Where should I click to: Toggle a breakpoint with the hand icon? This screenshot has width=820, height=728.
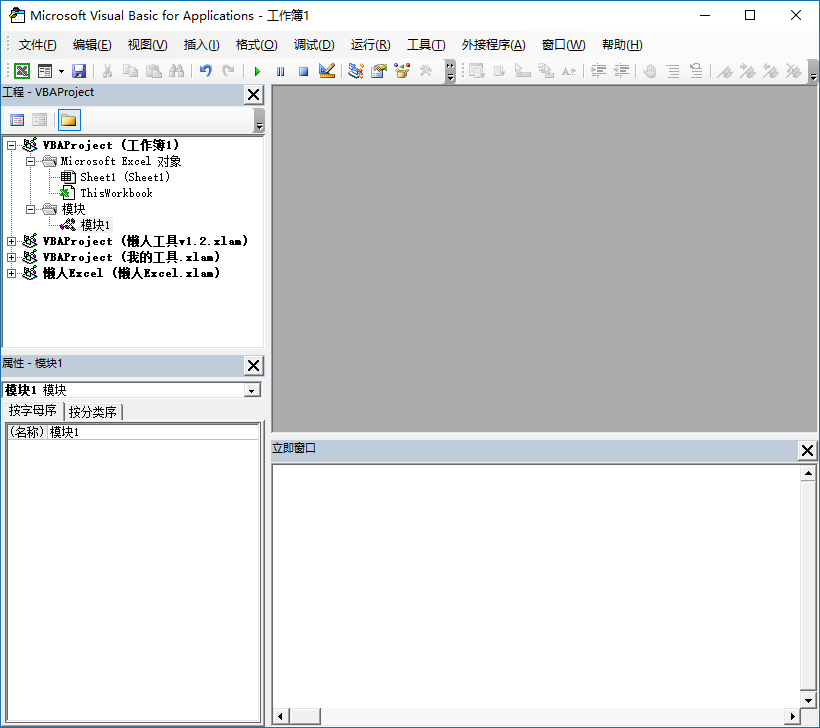coord(650,70)
